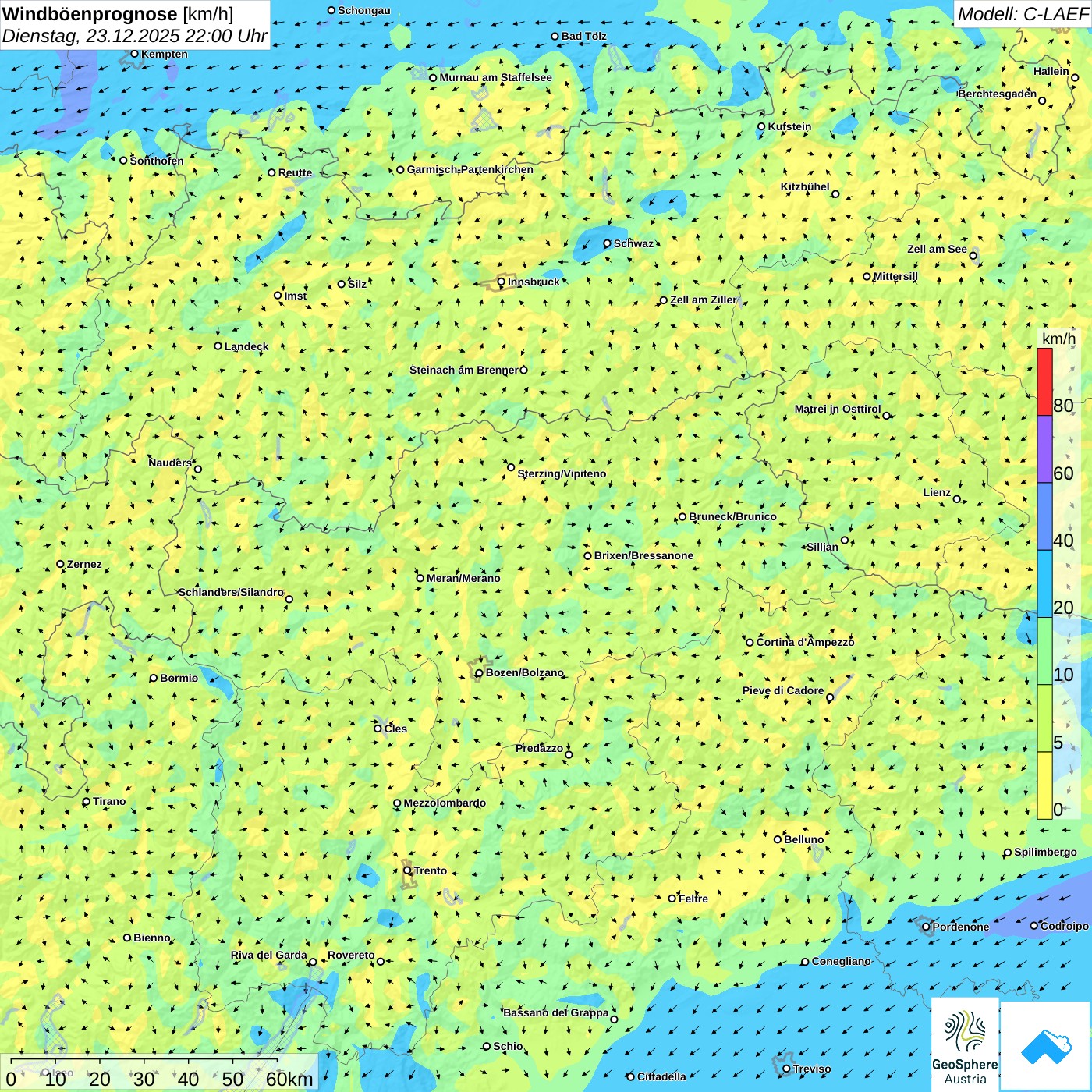Click the Bozen/Bolzano city marker
The image size is (1092, 1092).
[480, 673]
